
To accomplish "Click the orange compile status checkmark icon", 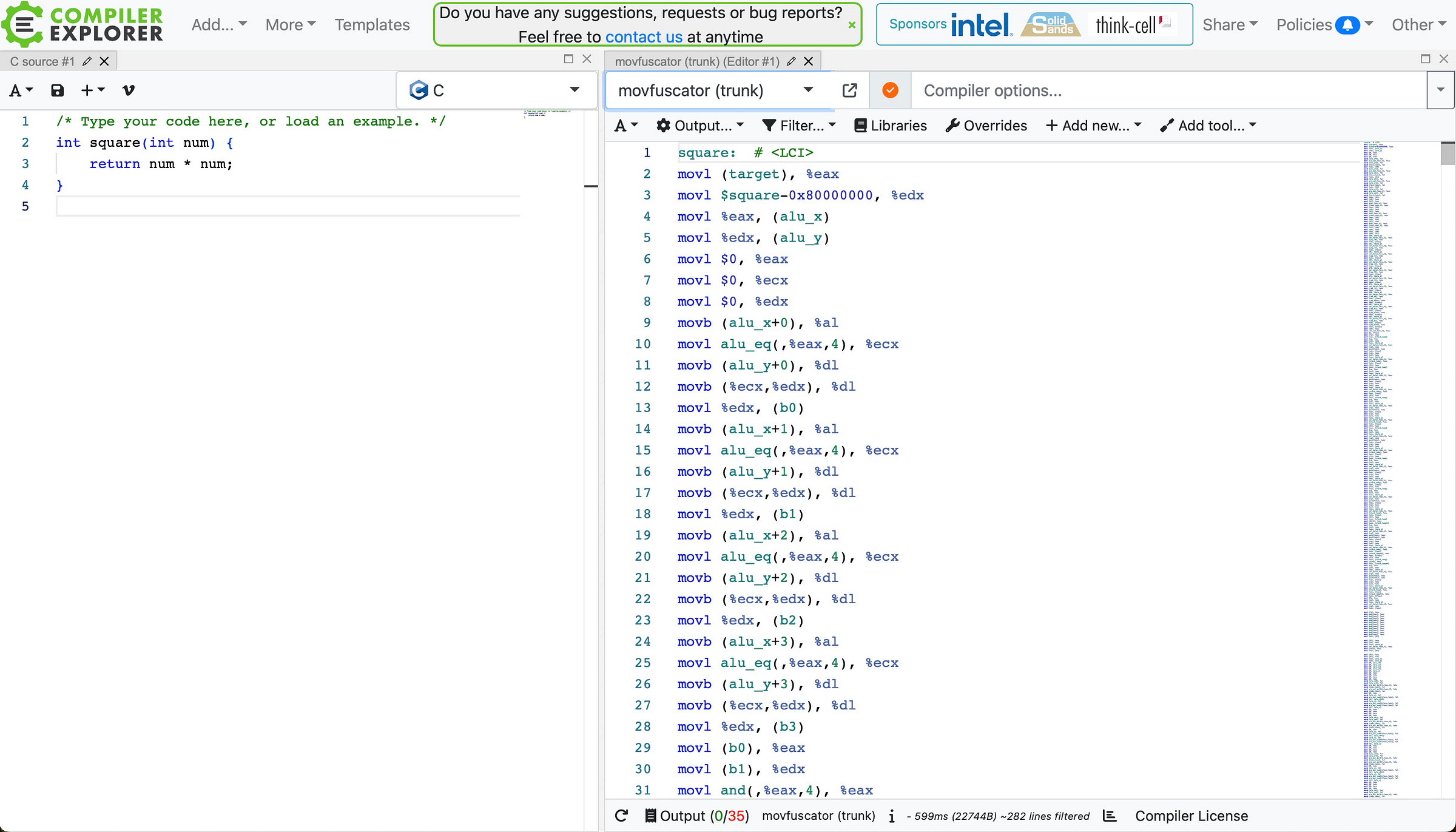I will click(890, 90).
